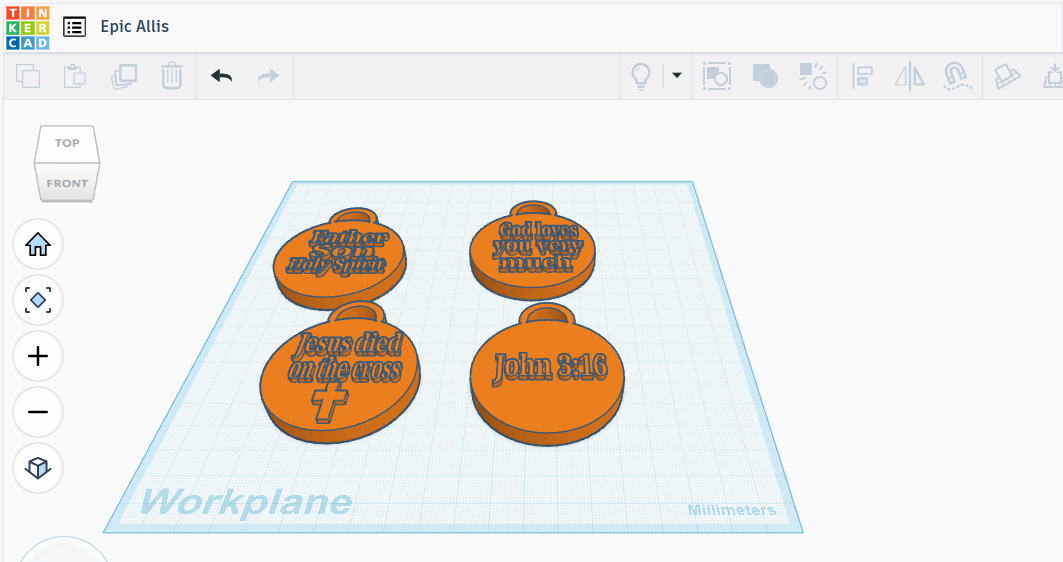Toggle Show all lightbulb icon
The image size is (1063, 562).
(641, 77)
